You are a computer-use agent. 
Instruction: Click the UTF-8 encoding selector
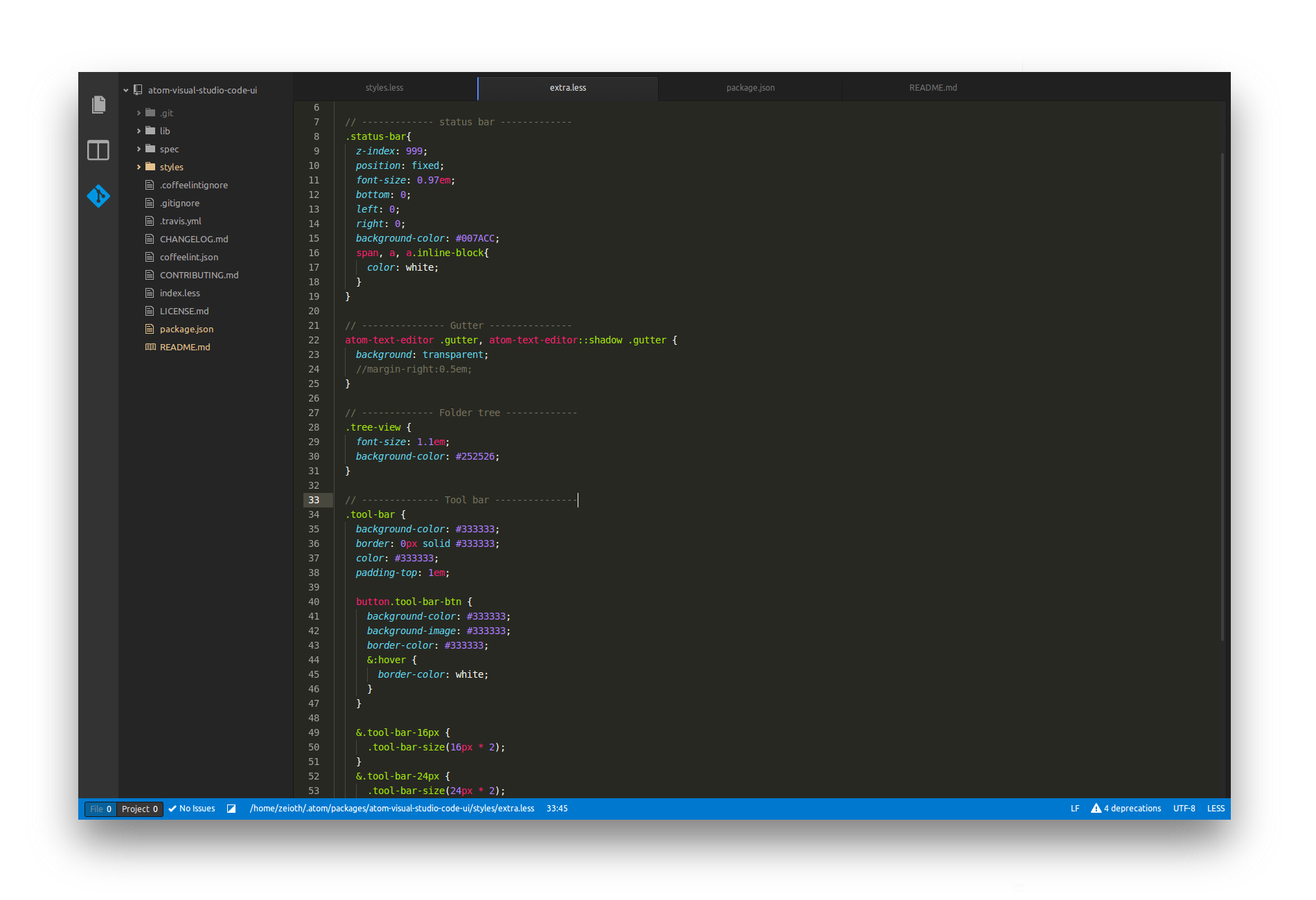(x=1184, y=809)
